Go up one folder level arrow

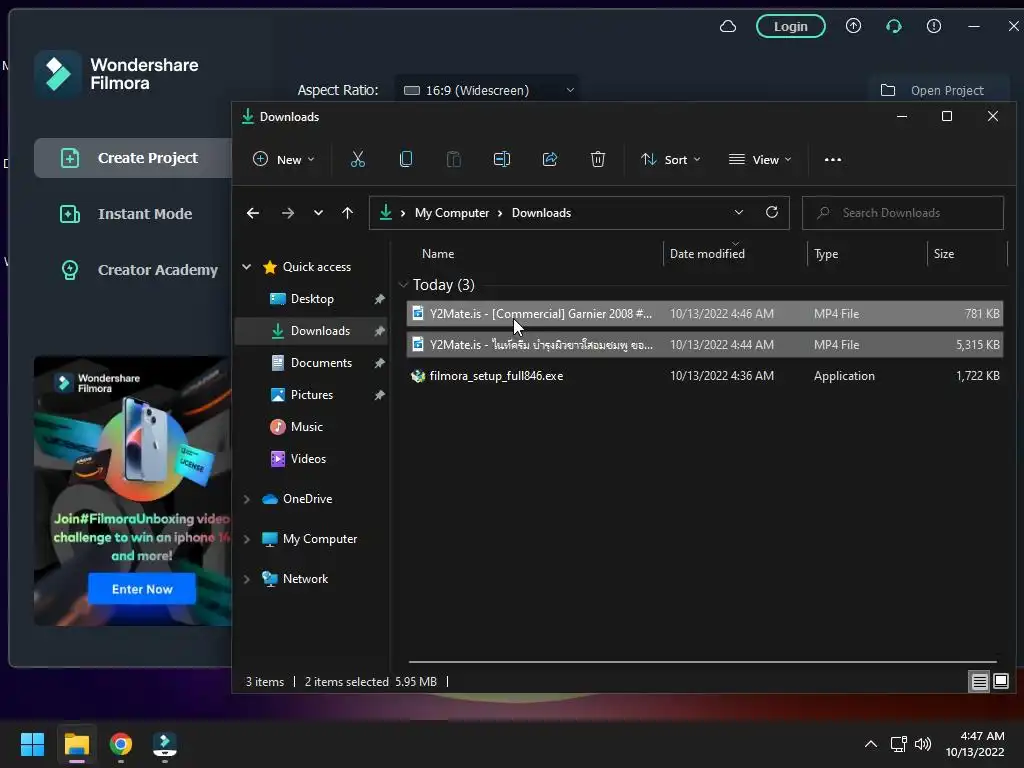coord(347,213)
